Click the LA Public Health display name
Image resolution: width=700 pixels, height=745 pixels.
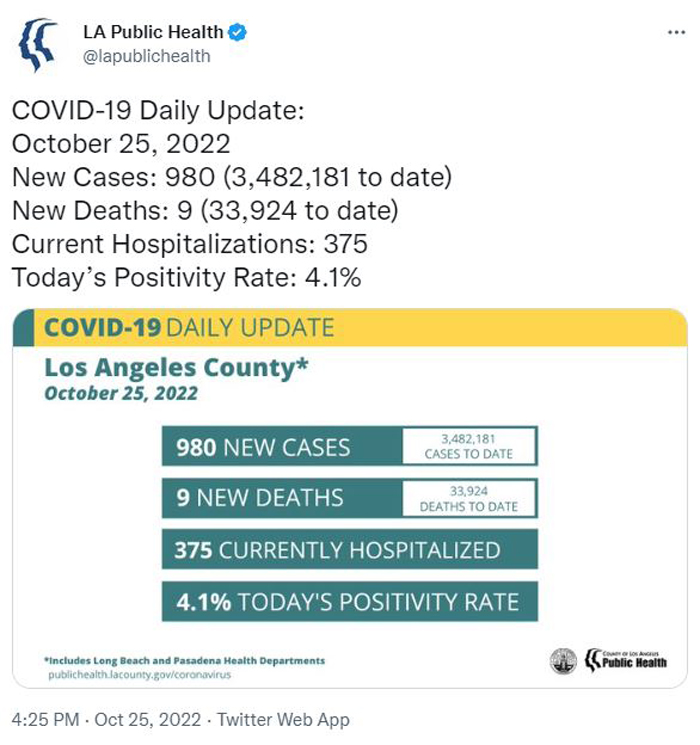(x=153, y=32)
